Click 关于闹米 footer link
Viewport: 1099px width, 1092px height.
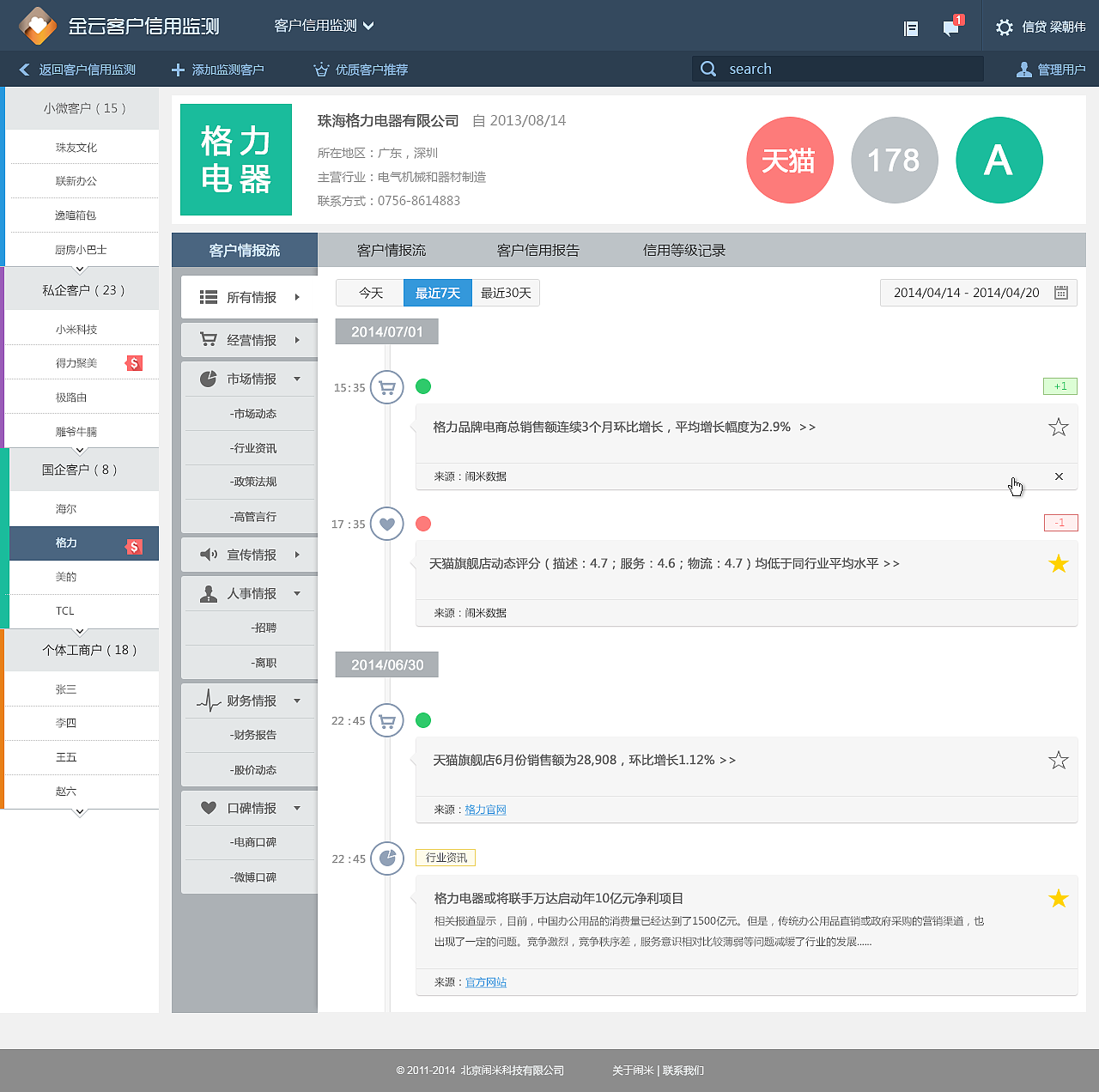tap(633, 1071)
